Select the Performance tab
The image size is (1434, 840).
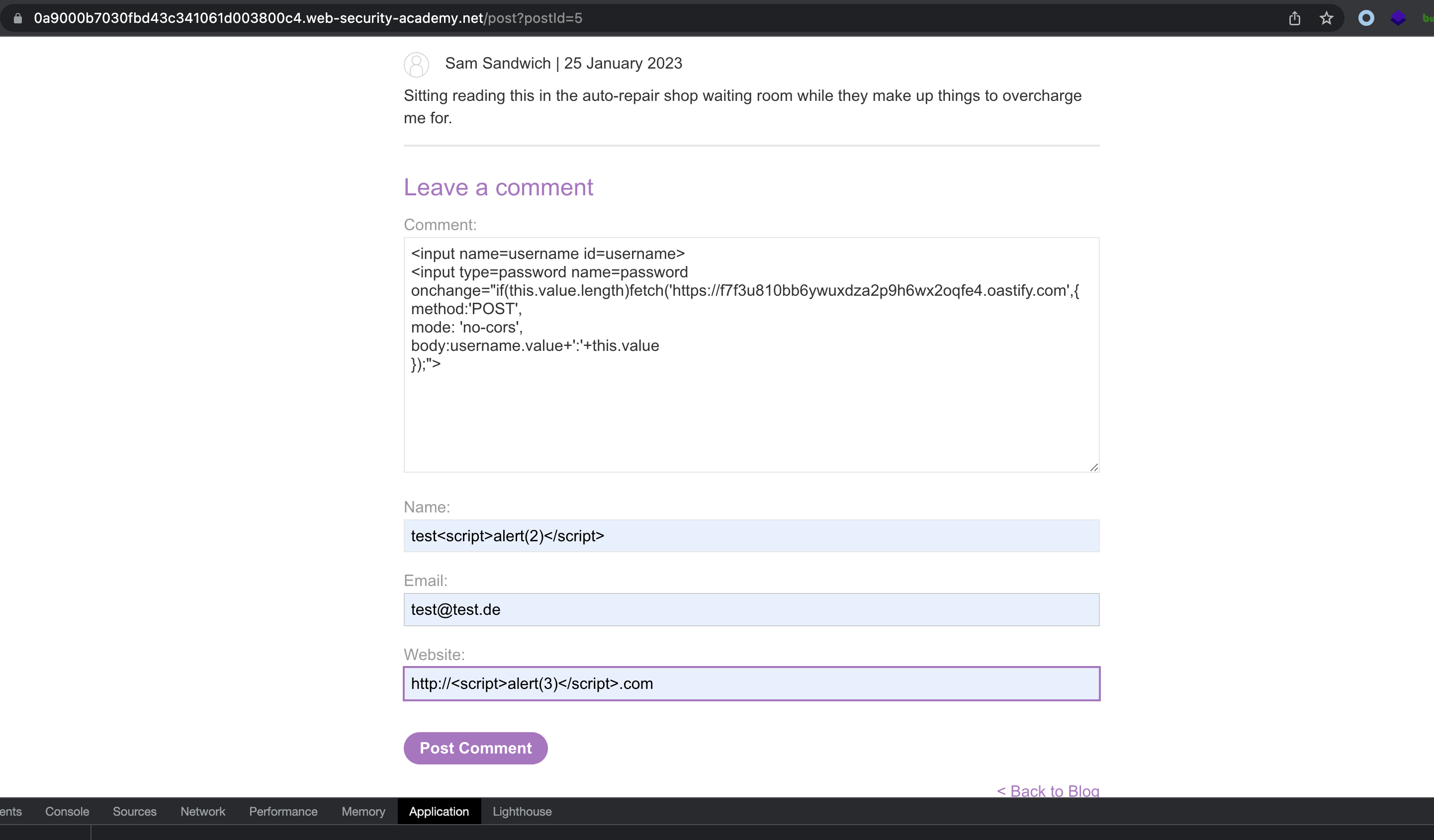click(283, 812)
